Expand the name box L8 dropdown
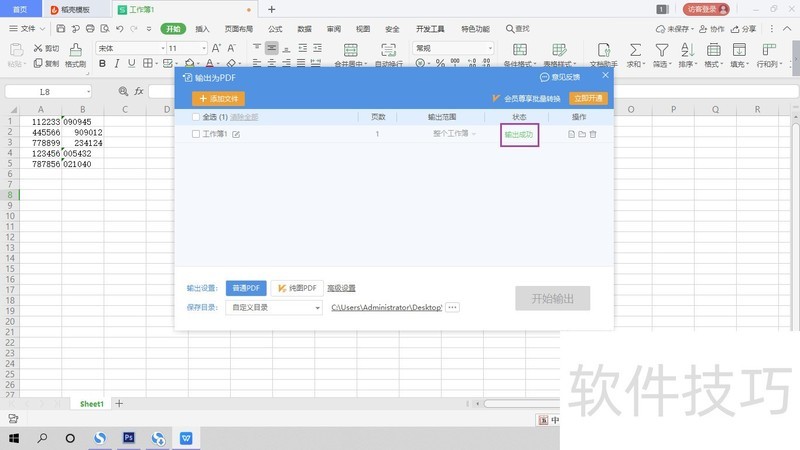The width and height of the screenshot is (800, 450). 88,91
